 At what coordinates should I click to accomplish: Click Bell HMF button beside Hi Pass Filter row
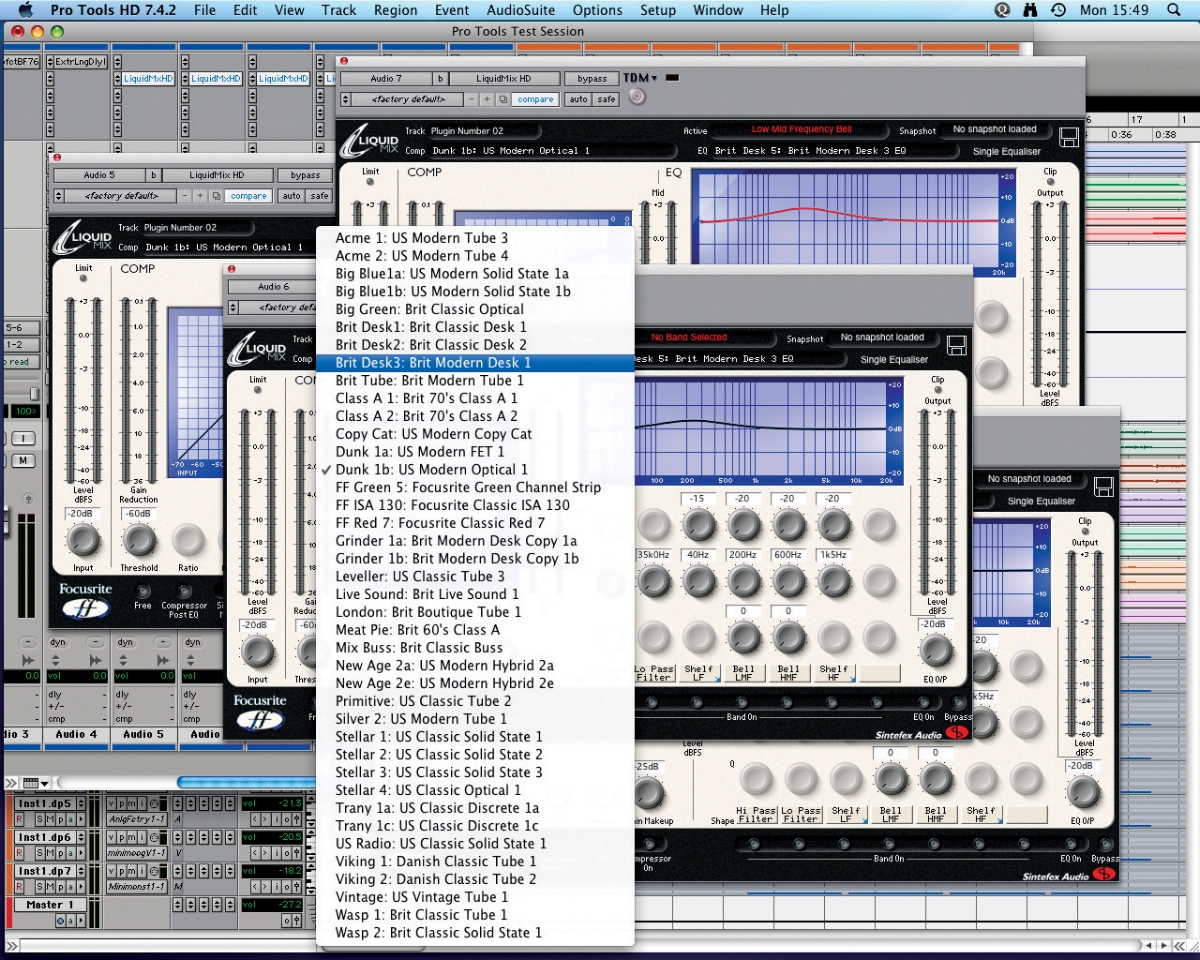click(936, 815)
